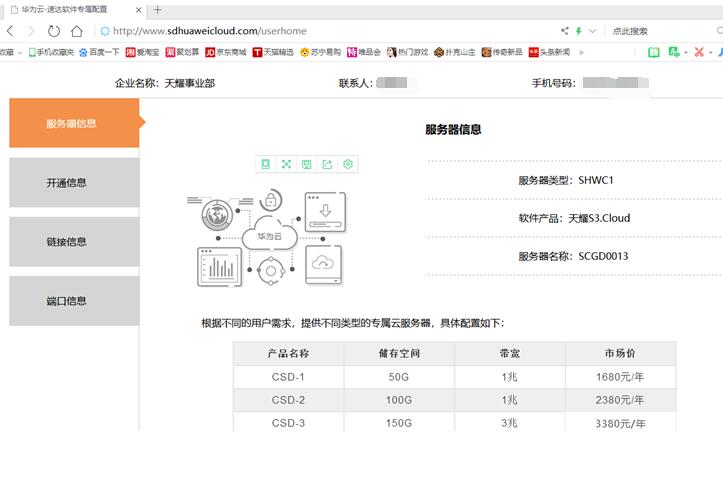This screenshot has width=723, height=490.
Task: Open 传奇新品 bookmark
Action: coord(502,52)
